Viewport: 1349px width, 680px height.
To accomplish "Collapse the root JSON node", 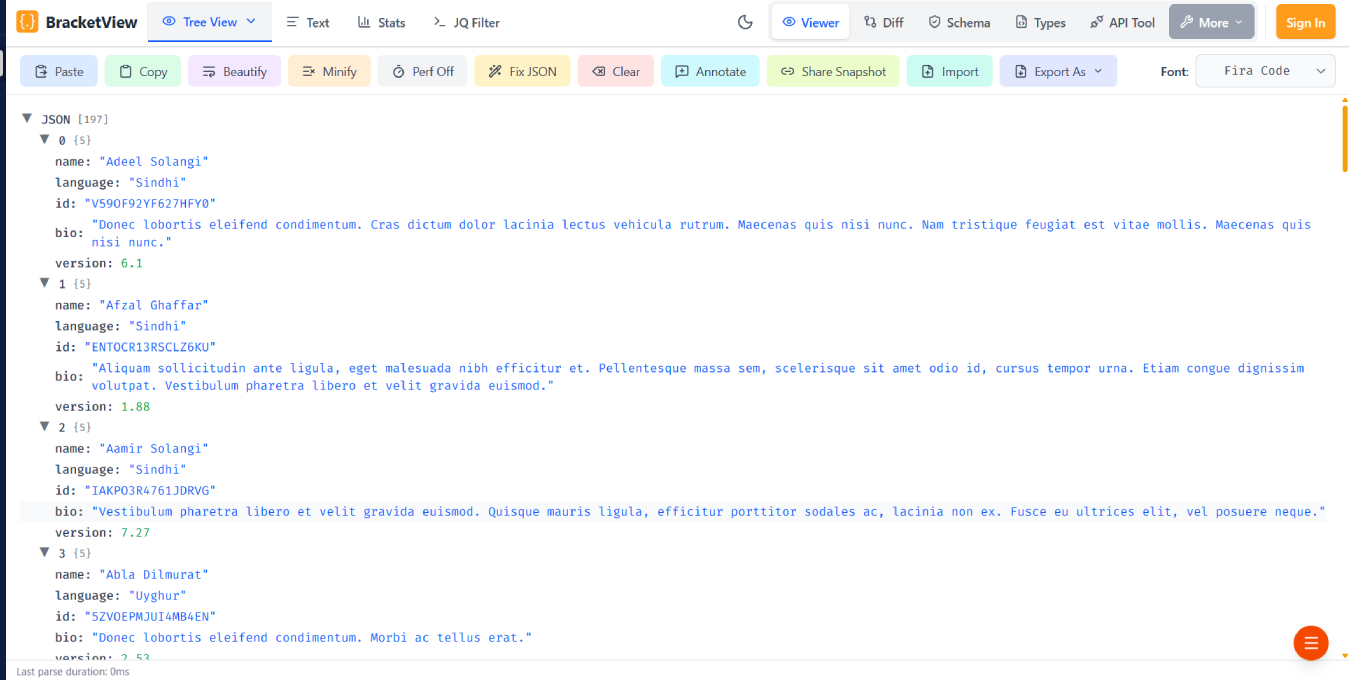I will pos(27,118).
